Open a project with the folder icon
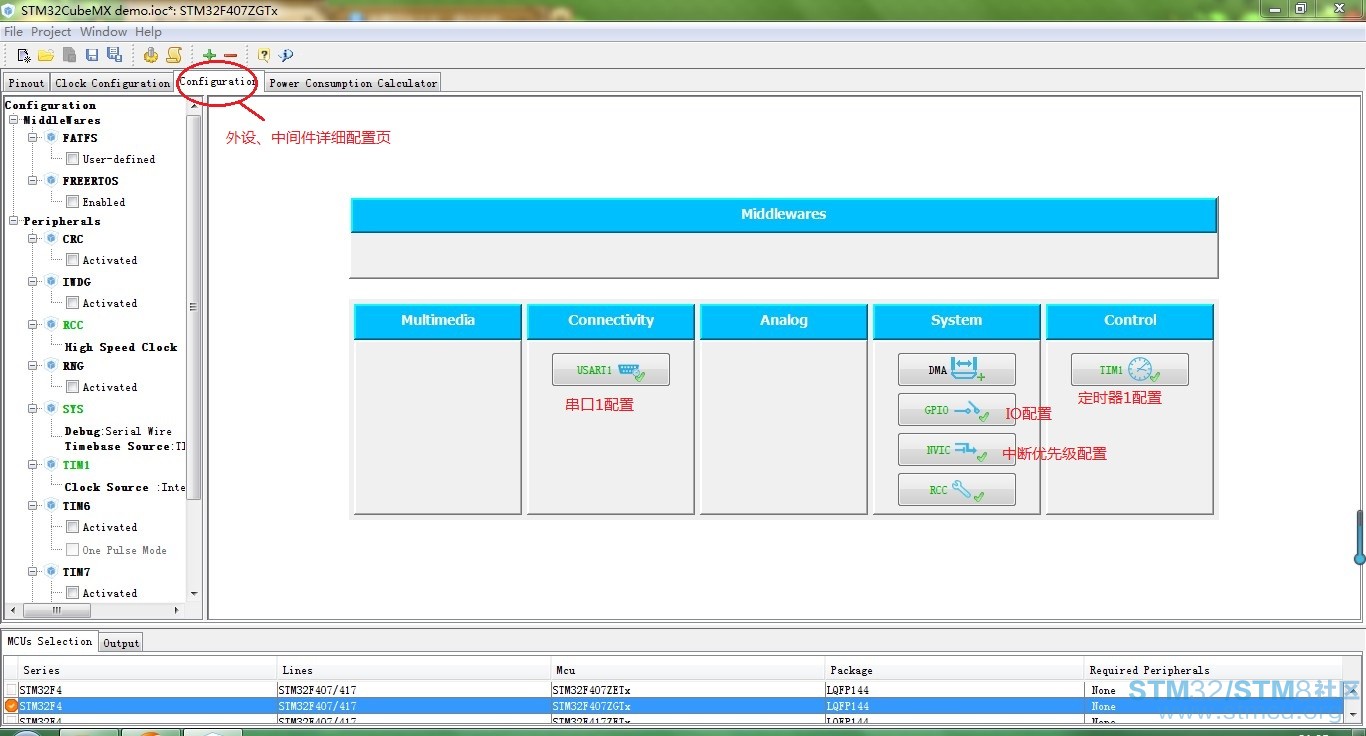 tap(46, 56)
